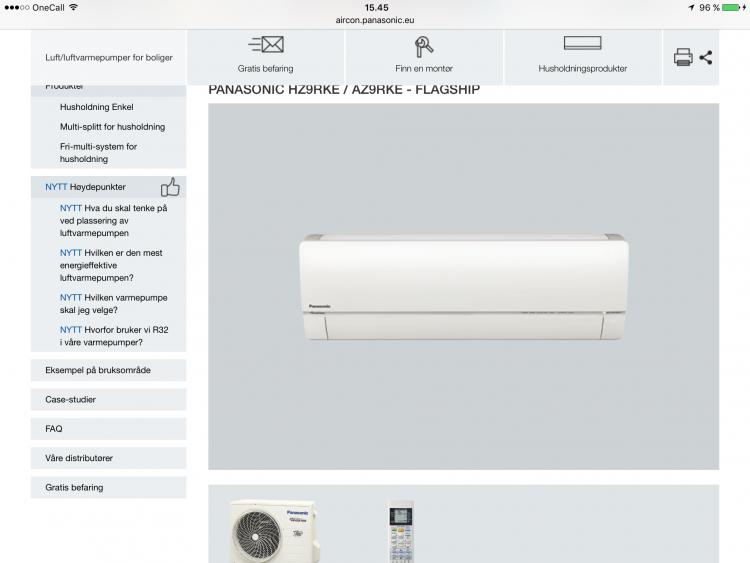Select Multi-splitt for husholdning link
Screen dimensions: 750x563
[112, 127]
